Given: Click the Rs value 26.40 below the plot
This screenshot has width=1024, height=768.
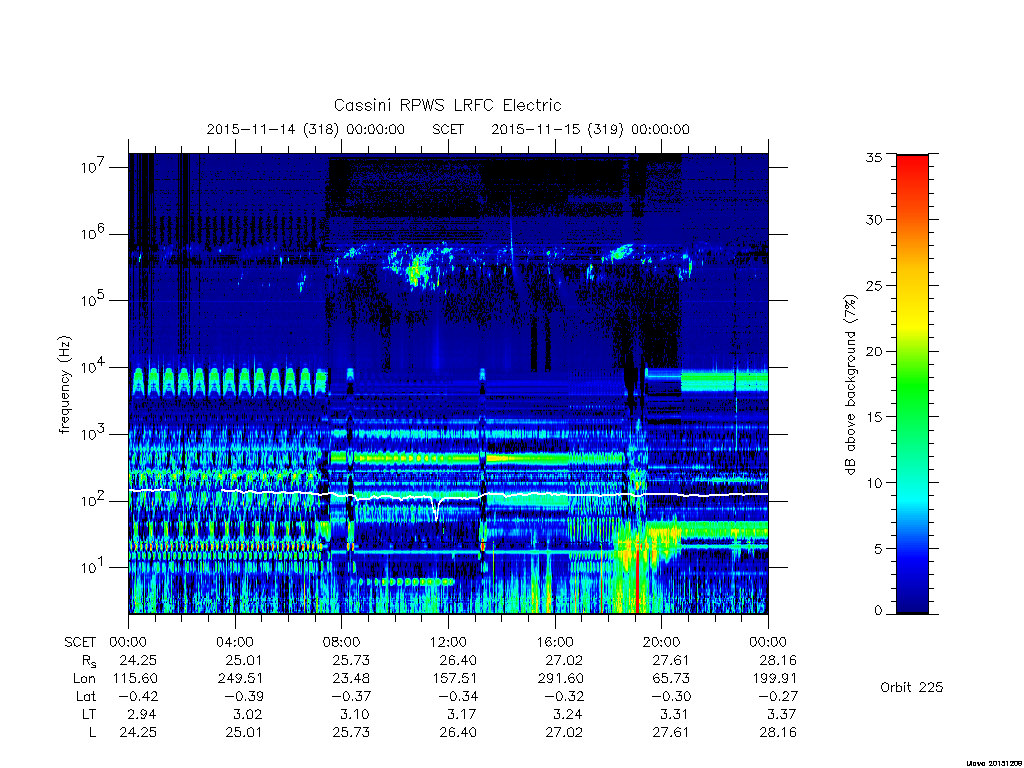Looking at the screenshot, I should coord(458,660).
